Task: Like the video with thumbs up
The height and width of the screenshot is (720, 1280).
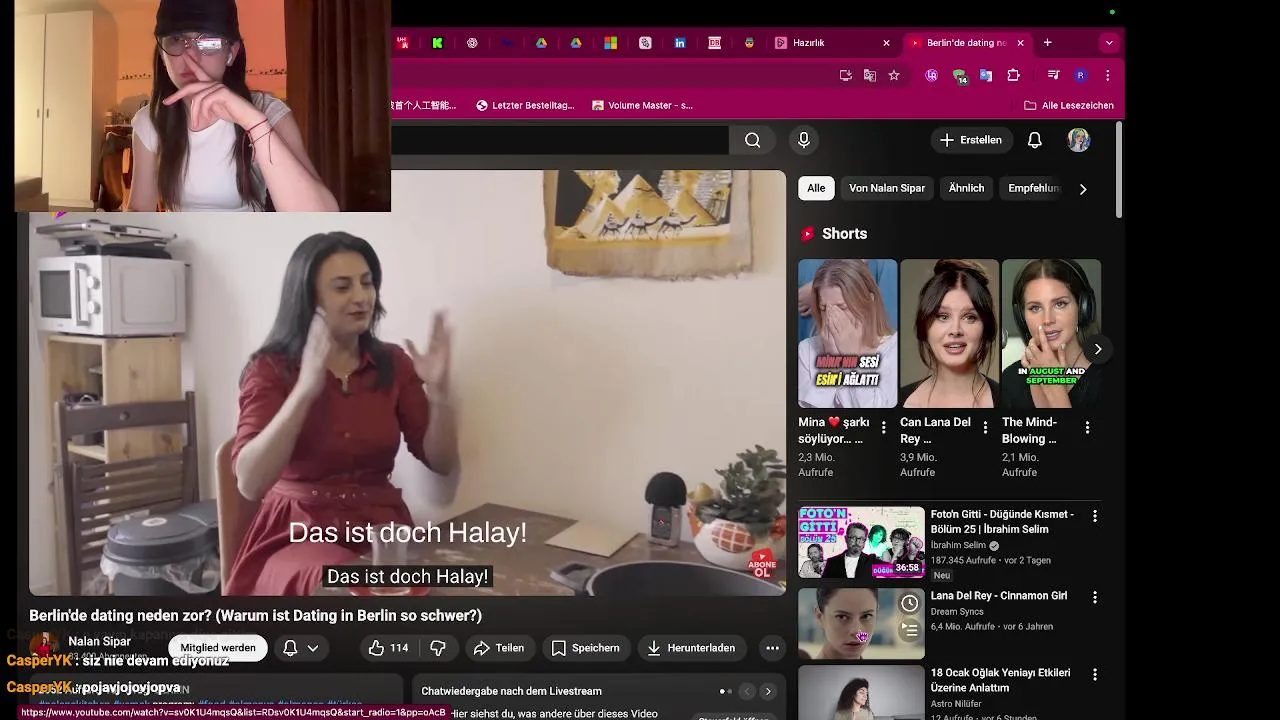Action: [x=388, y=648]
